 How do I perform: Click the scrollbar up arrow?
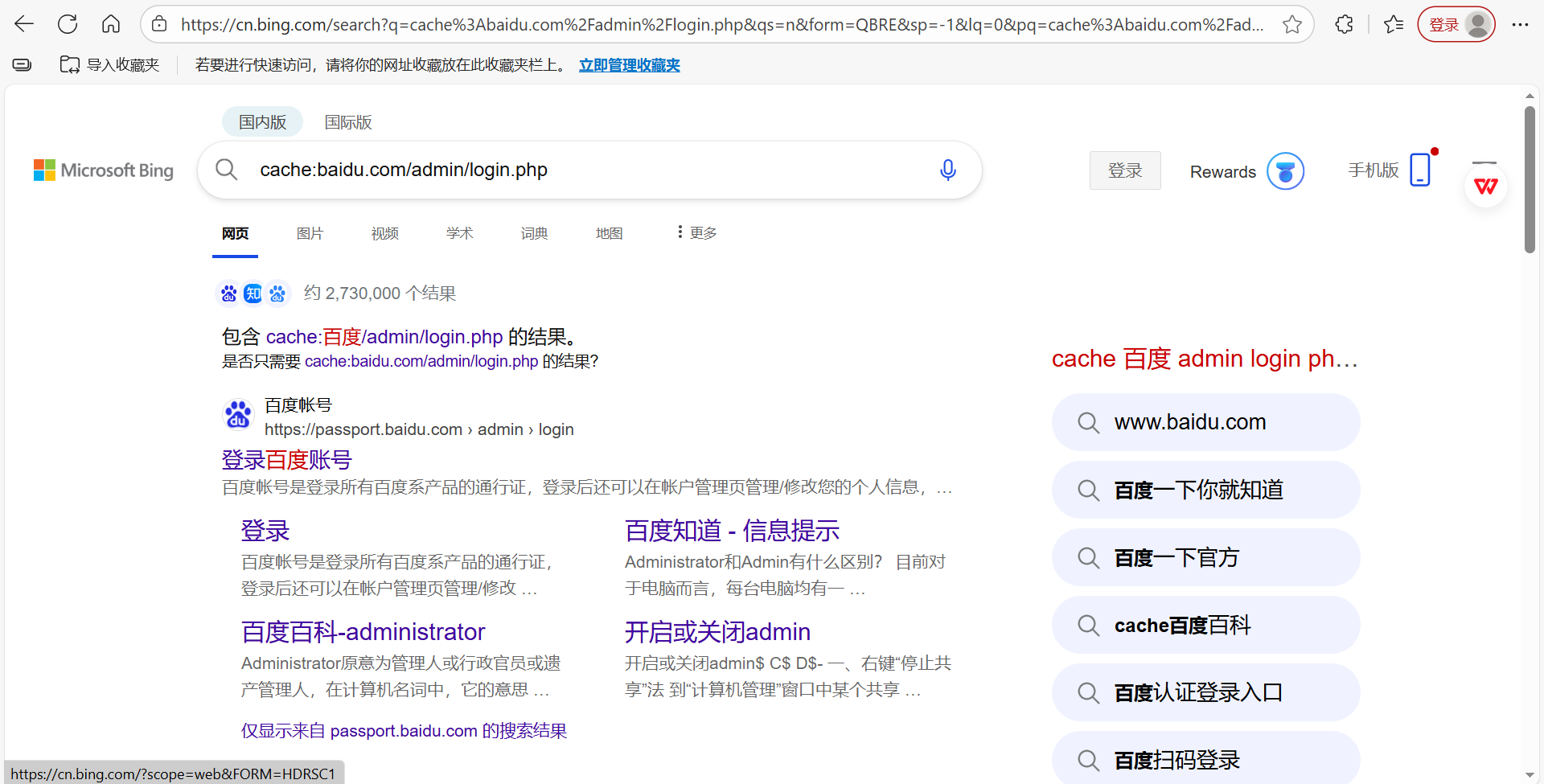(1530, 96)
